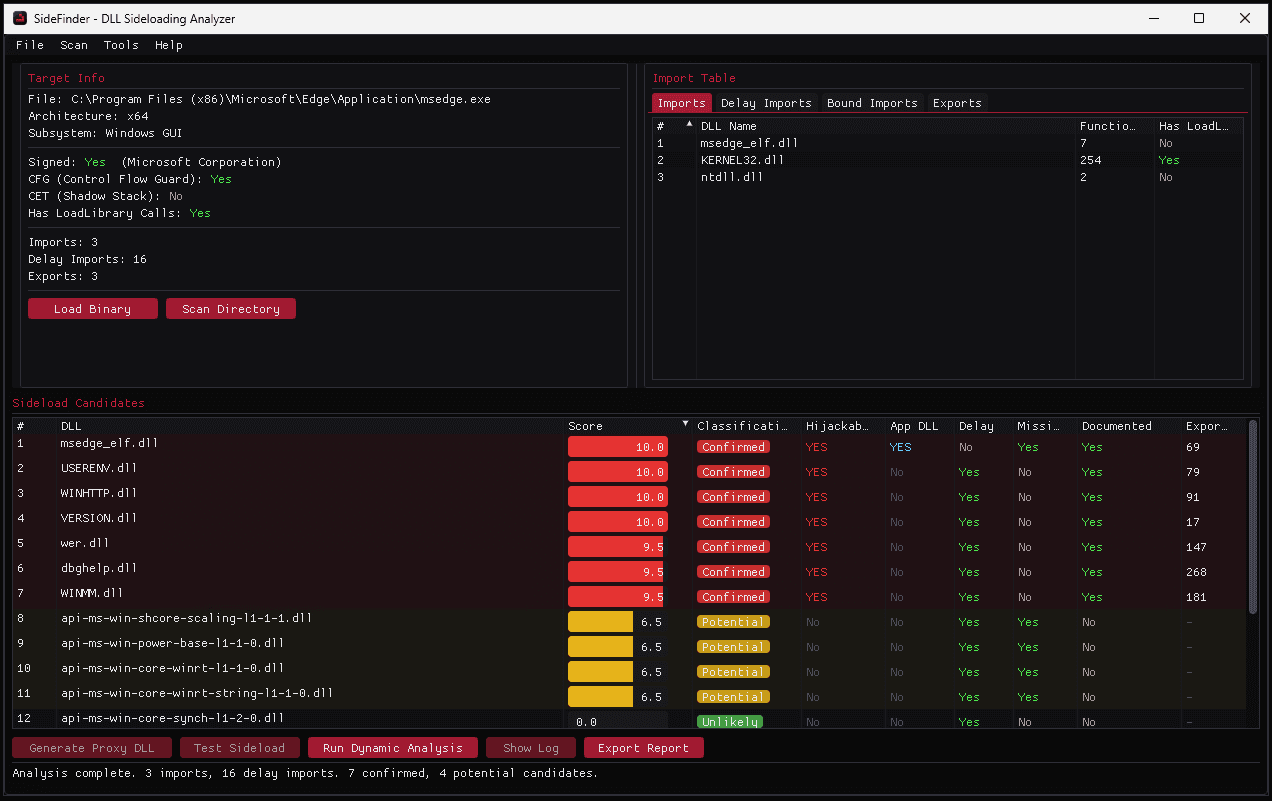The width and height of the screenshot is (1272, 801).
Task: Click the Functio... column header
Action: point(1108,126)
